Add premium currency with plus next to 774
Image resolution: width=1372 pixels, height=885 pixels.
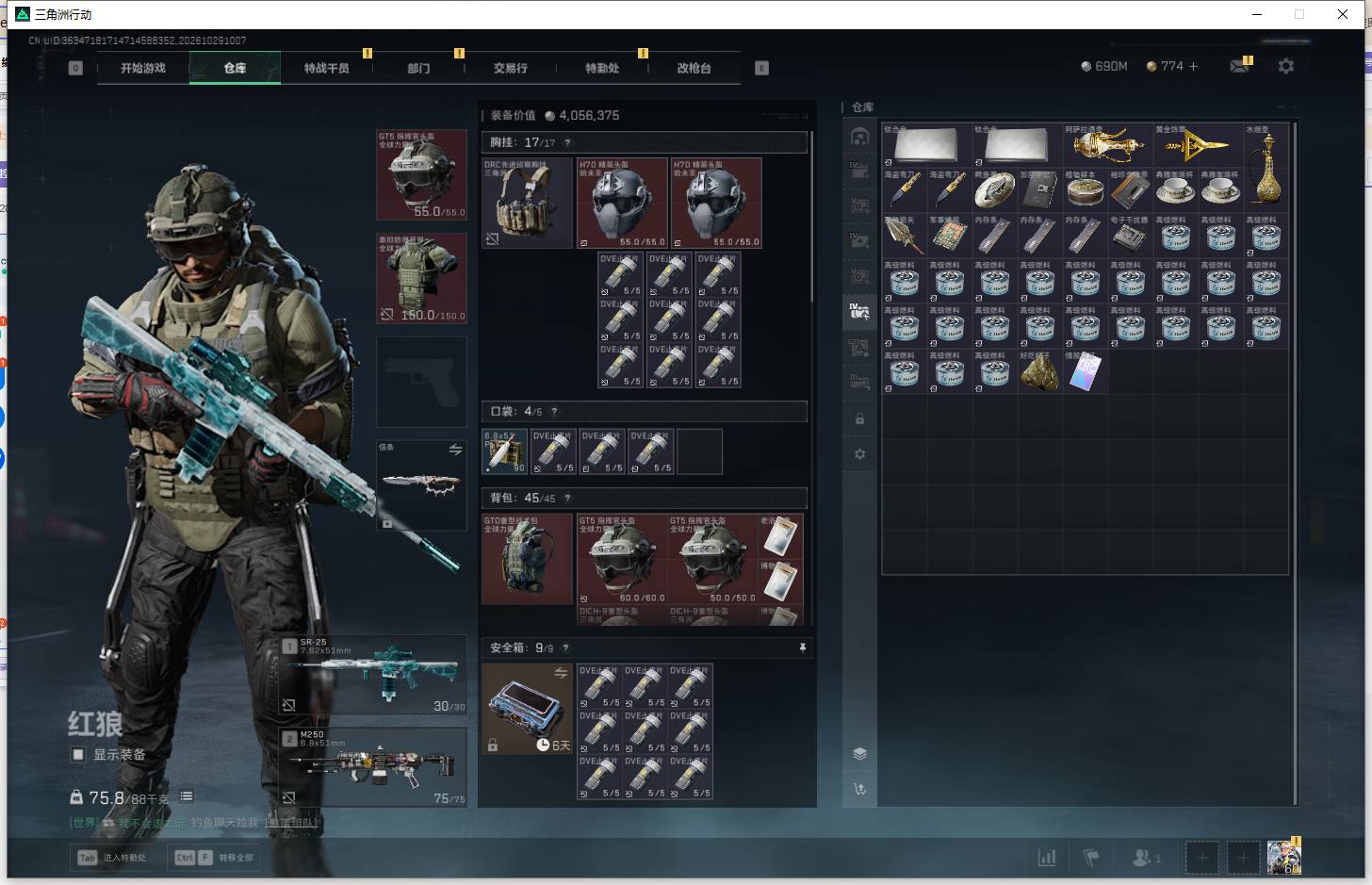point(1193,66)
